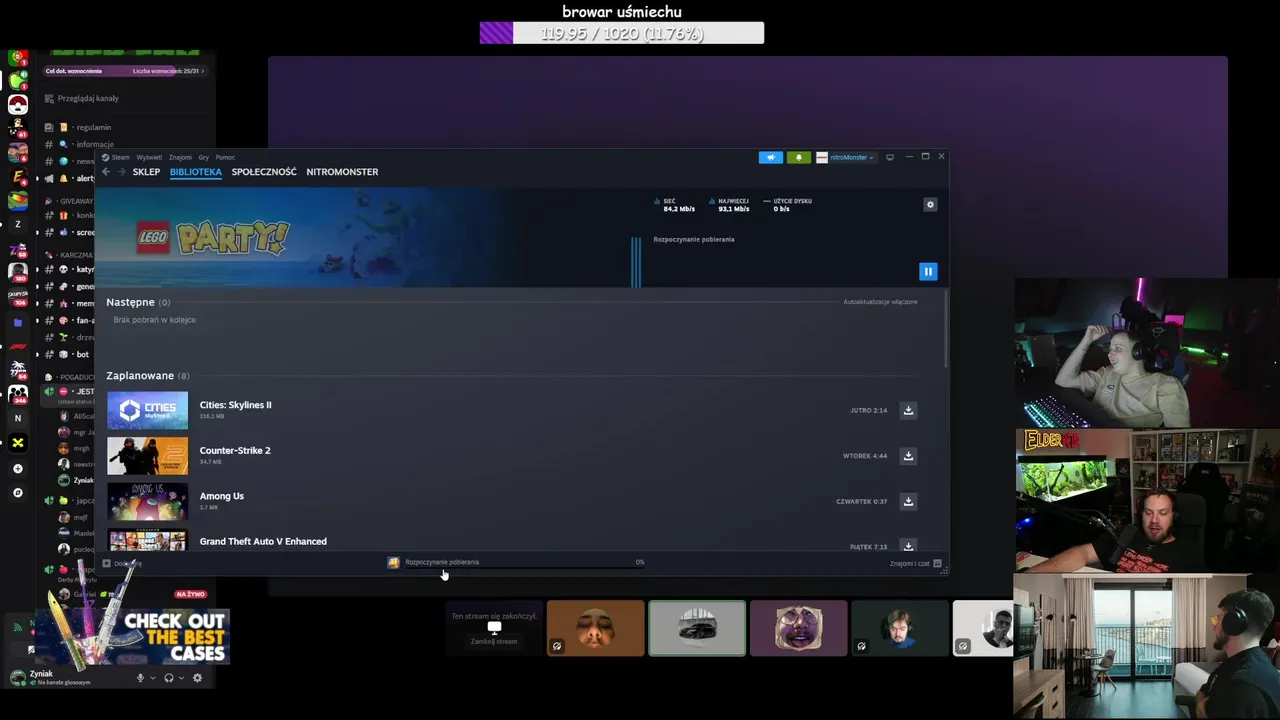Open the F1 logo server icon
The width and height of the screenshot is (1280, 720).
(x=17, y=347)
